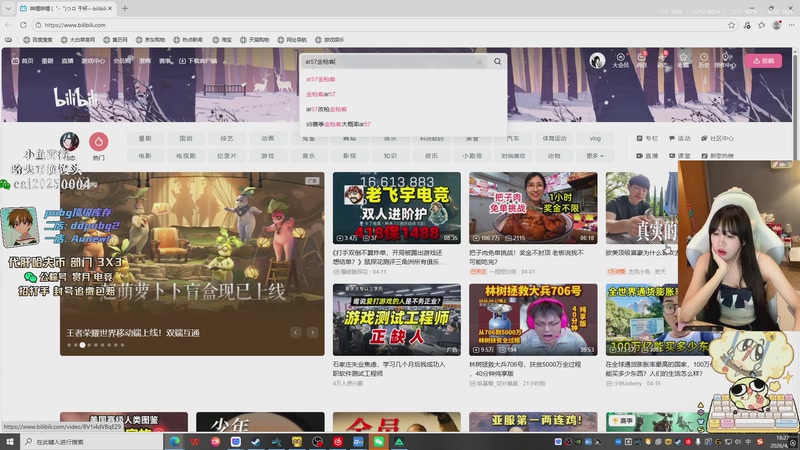
Task: Click the browser refresh button
Action: tap(23, 24)
